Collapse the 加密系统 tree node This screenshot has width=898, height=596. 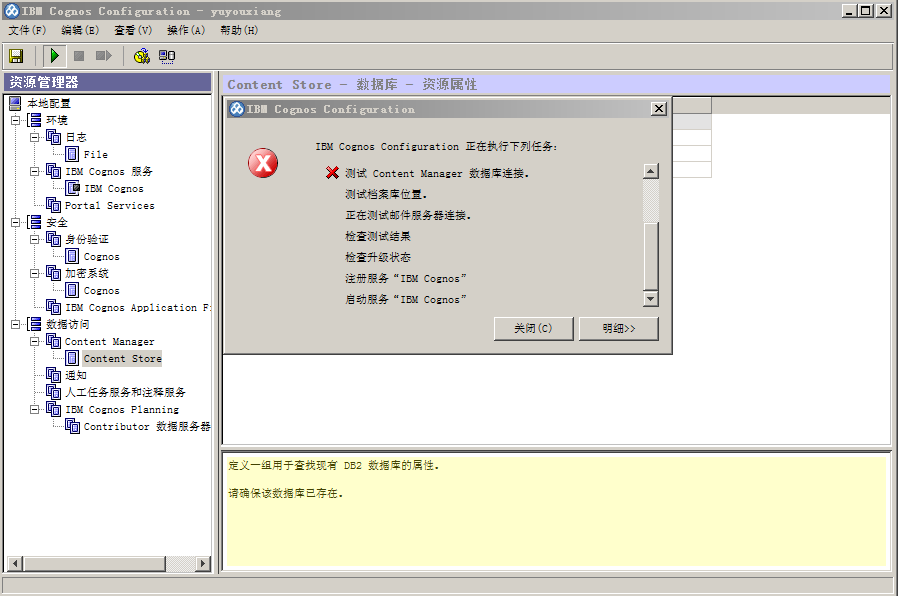tap(34, 273)
